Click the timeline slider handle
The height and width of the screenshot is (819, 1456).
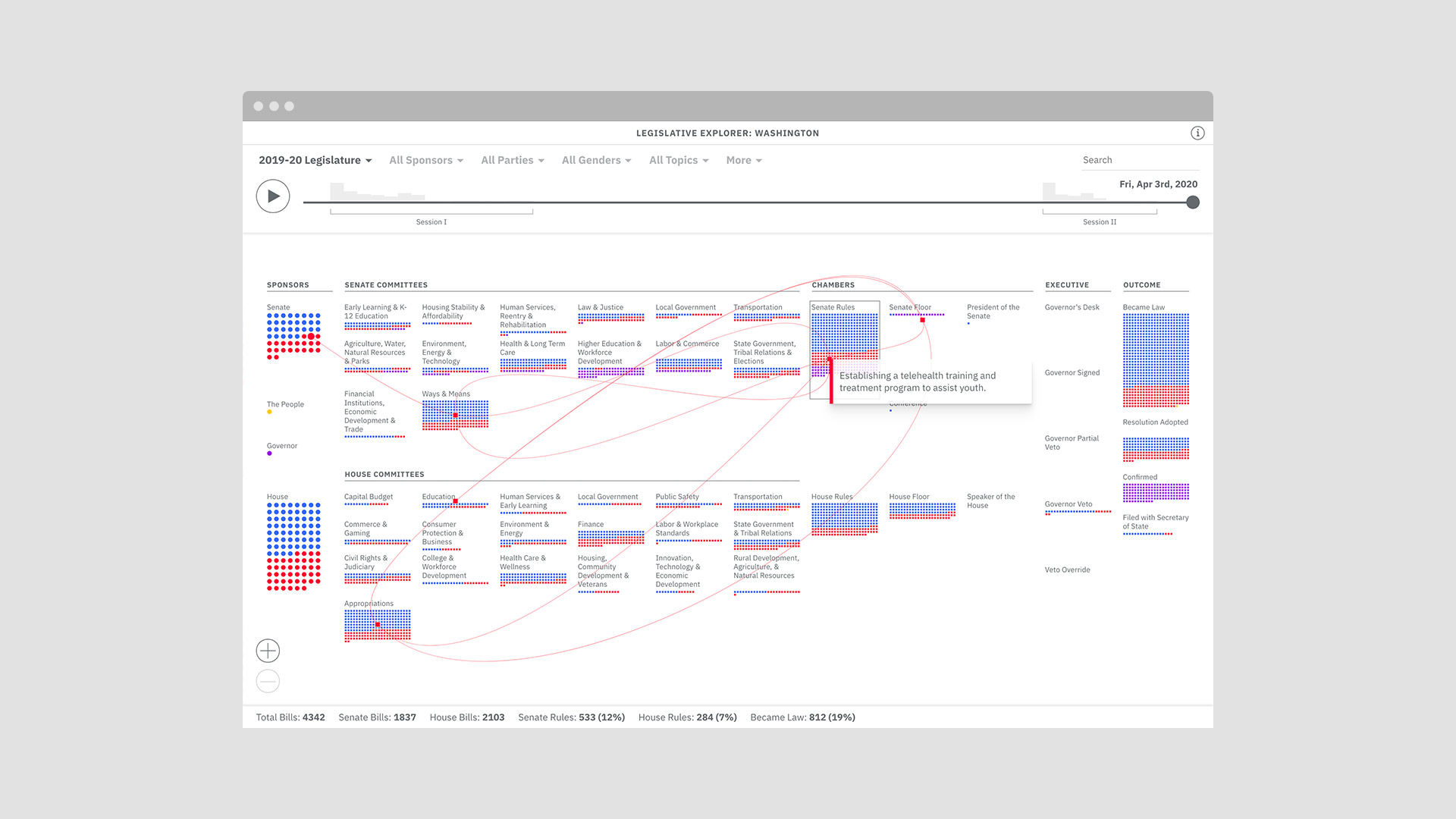point(1193,202)
